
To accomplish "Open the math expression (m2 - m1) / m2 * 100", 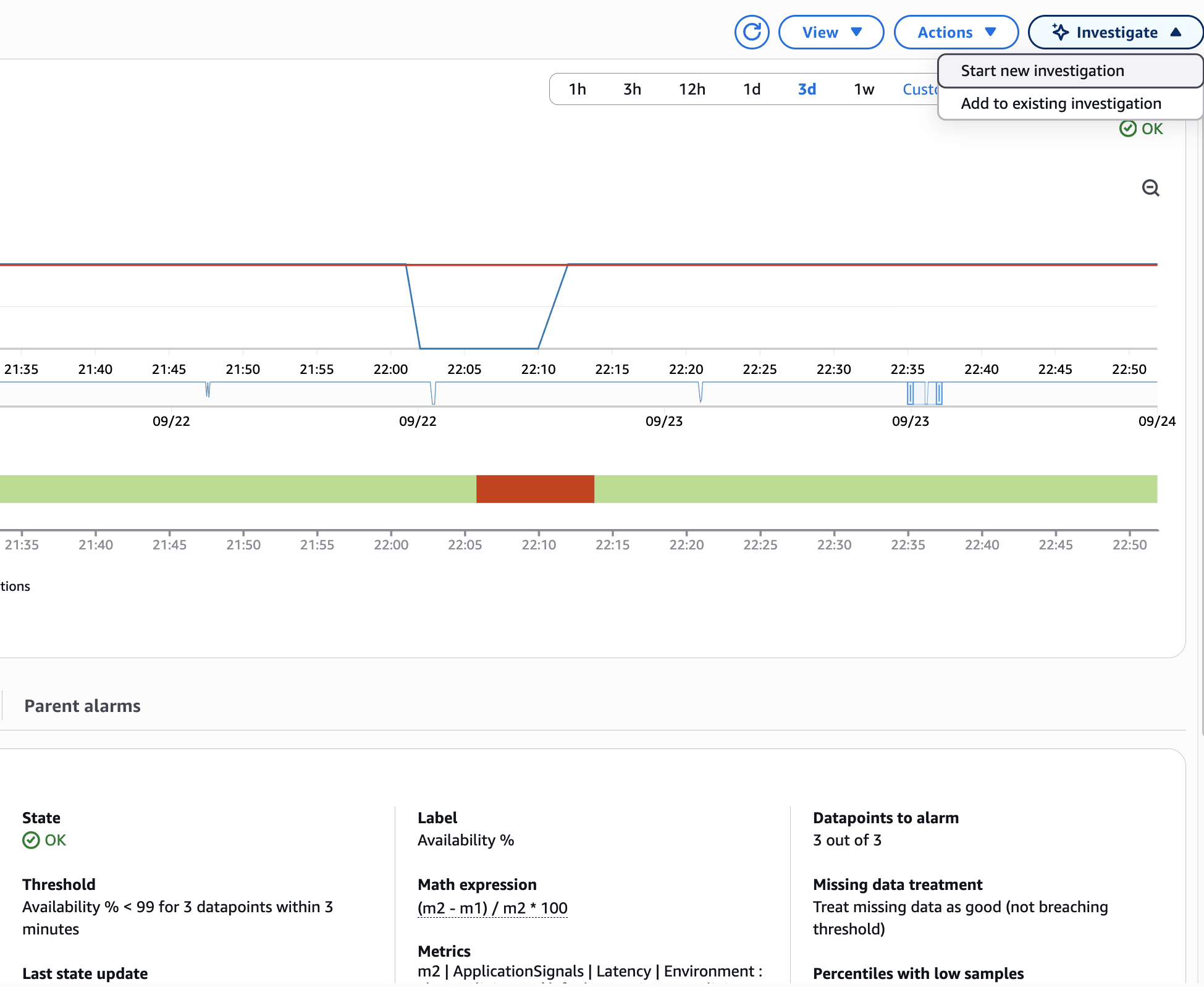I will (x=492, y=908).
